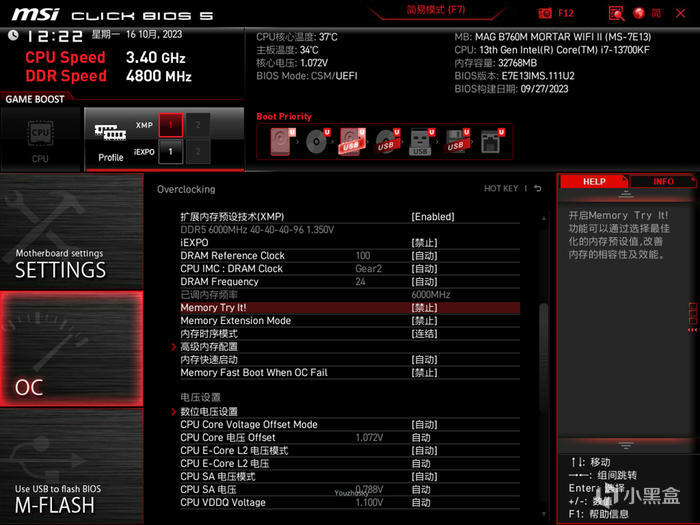Select the USB CD drive boot device icon
Screen dimensions: 700x525
pos(387,142)
